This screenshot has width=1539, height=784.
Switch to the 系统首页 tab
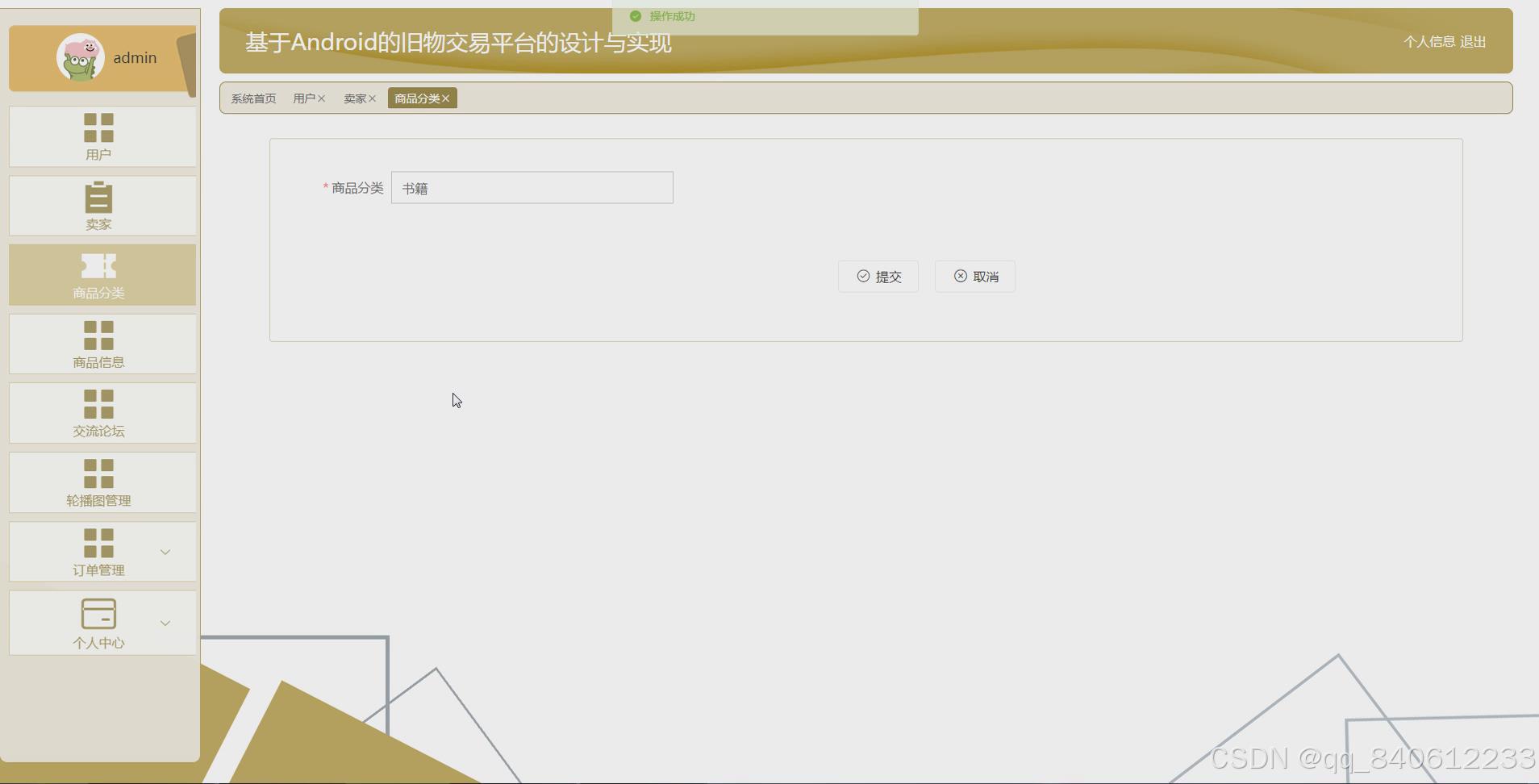[252, 98]
